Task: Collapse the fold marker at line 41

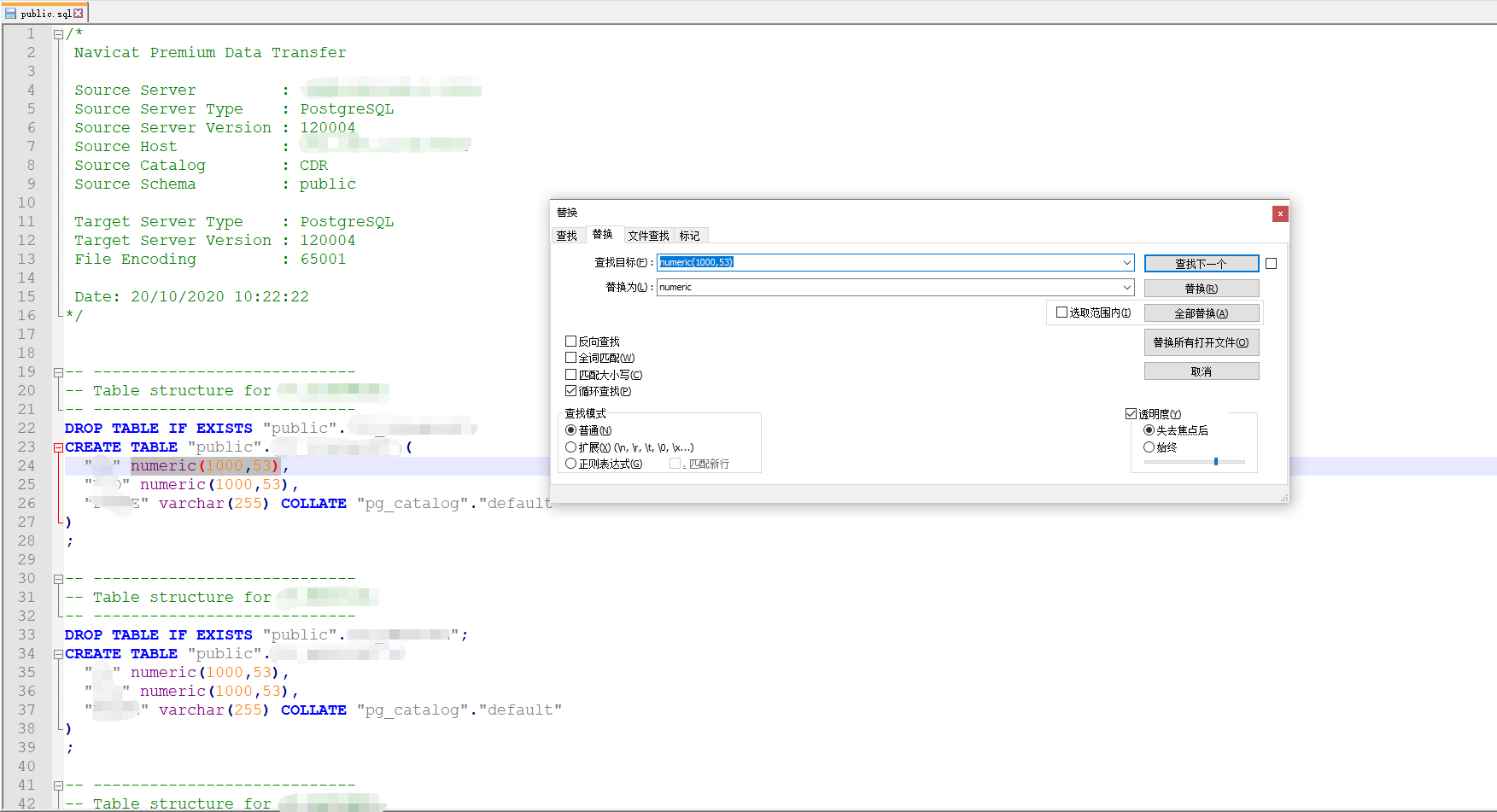Action: 58,786
